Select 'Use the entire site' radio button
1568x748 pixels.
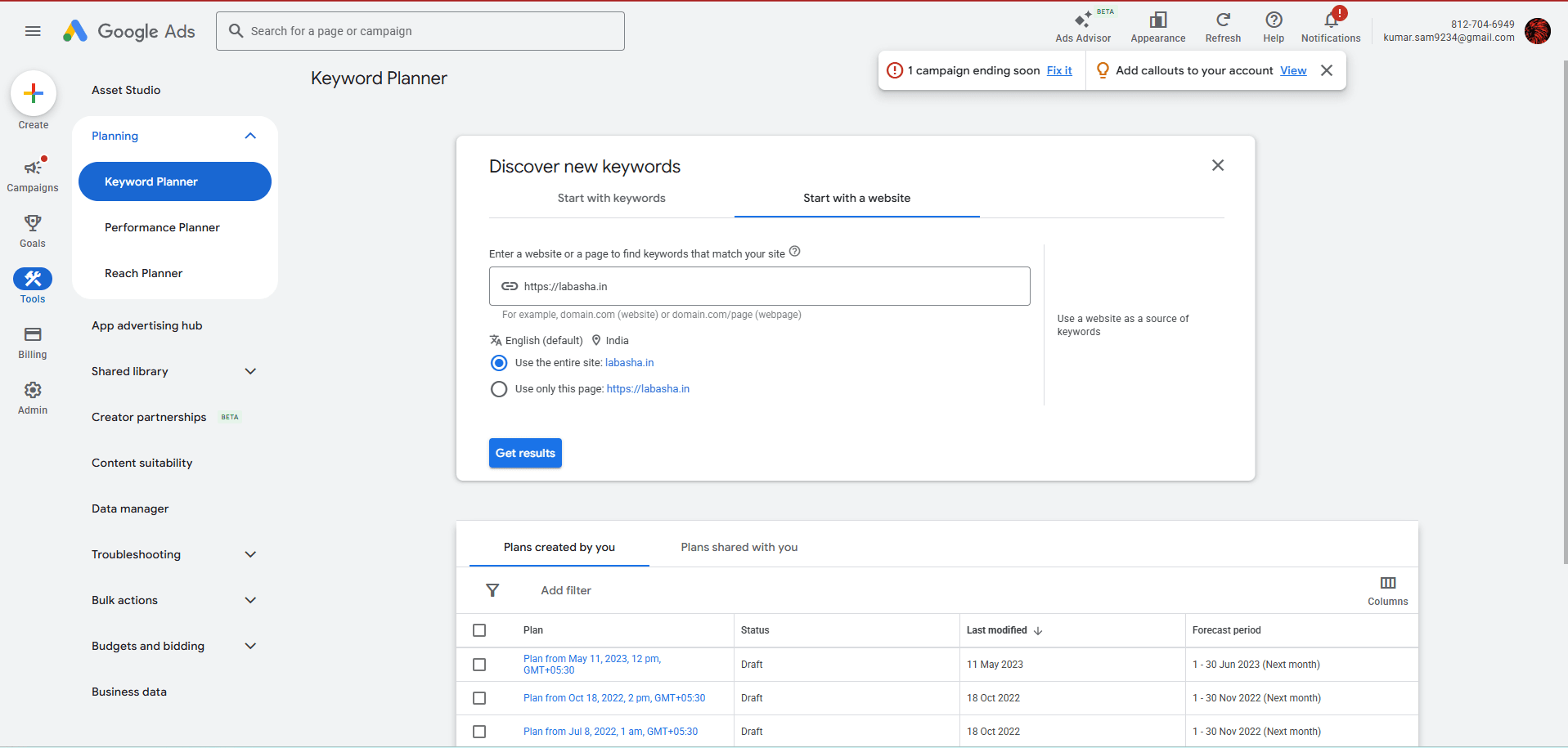(x=499, y=362)
